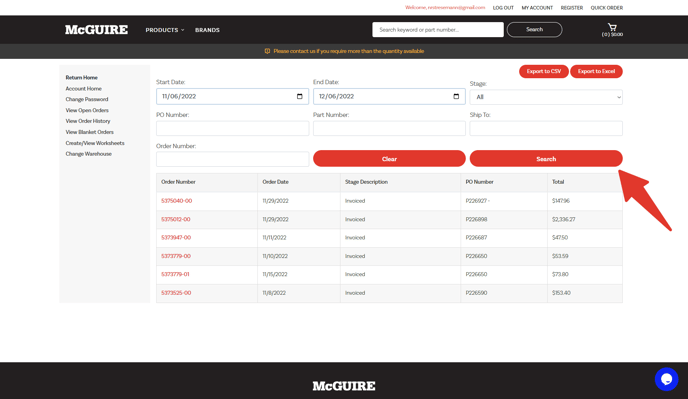Click the McGuire logo in header
Image resolution: width=688 pixels, height=399 pixels.
[97, 30]
